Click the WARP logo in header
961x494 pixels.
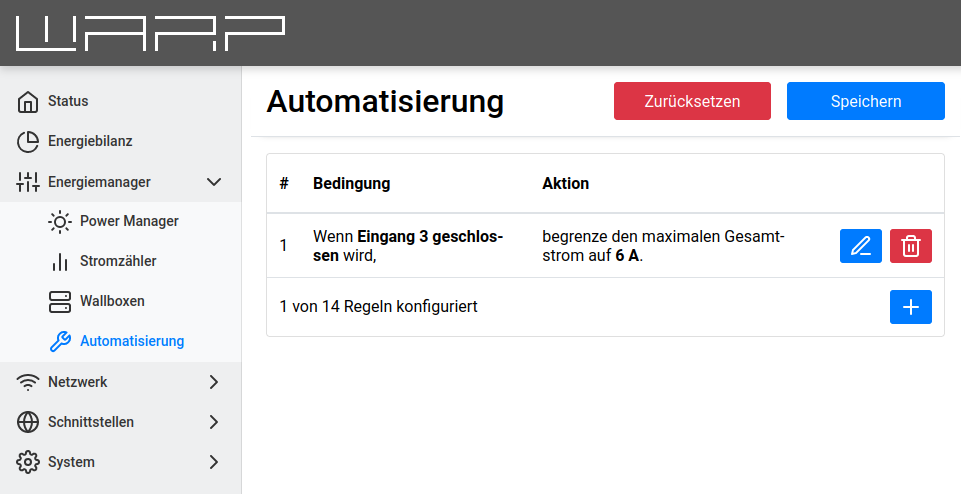pyautogui.click(x=150, y=33)
